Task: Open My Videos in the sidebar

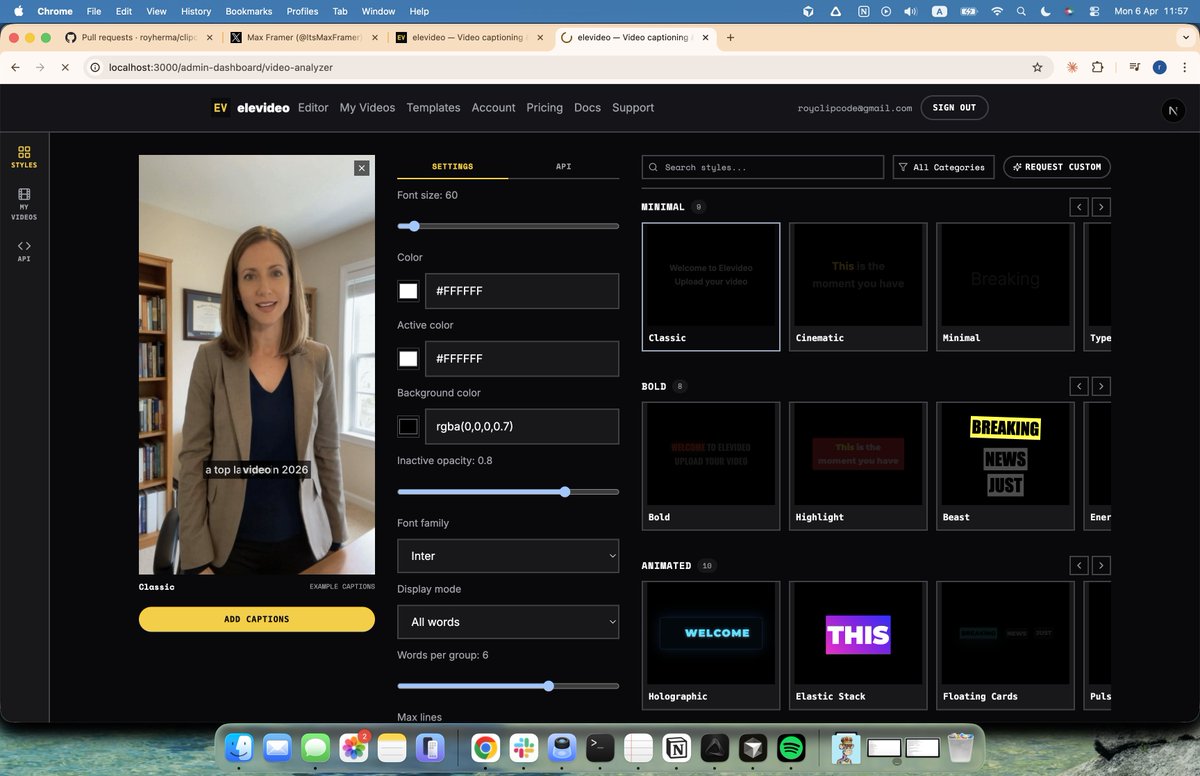Action: (24, 203)
